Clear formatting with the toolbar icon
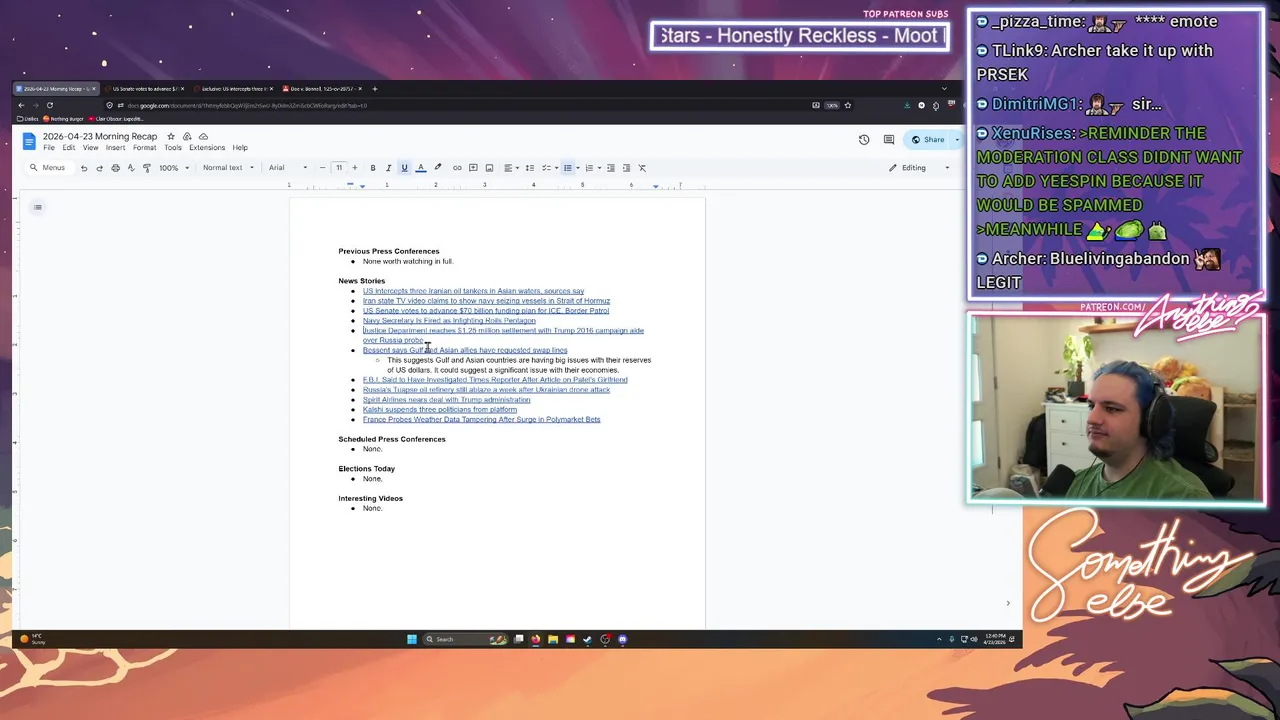1280x720 pixels. click(x=642, y=168)
